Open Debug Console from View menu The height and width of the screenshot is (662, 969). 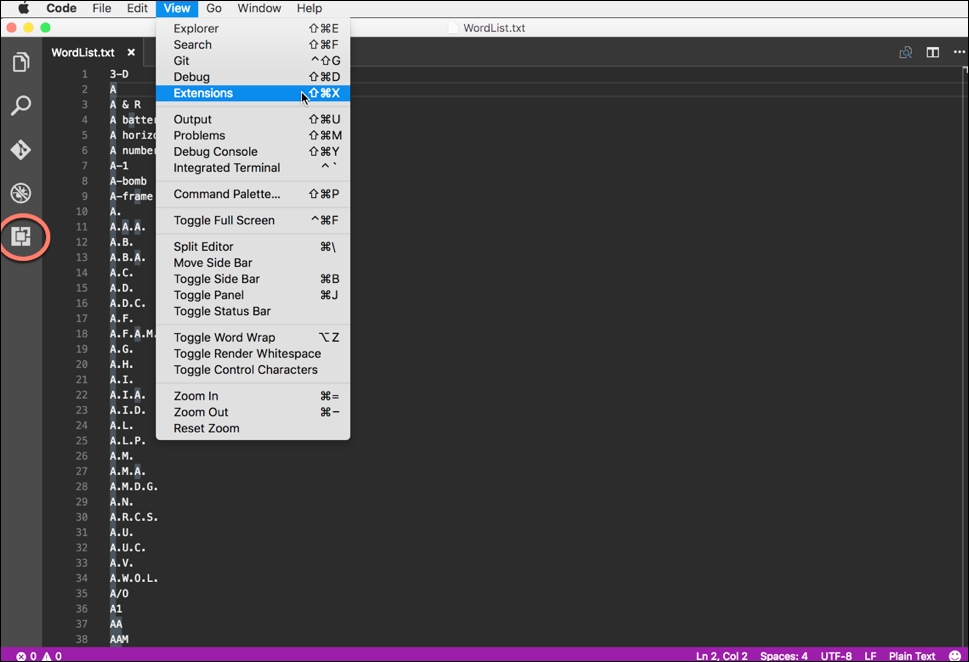click(x=253, y=151)
